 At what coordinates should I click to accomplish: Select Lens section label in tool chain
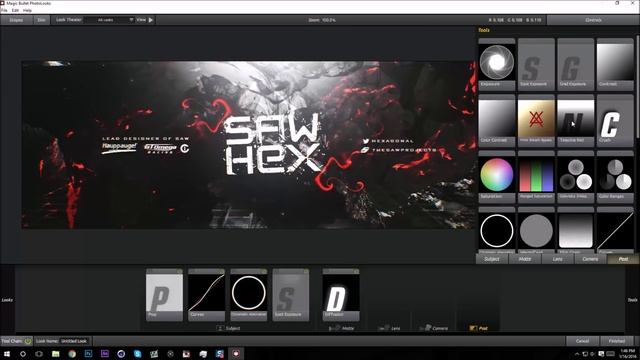pyautogui.click(x=390, y=328)
